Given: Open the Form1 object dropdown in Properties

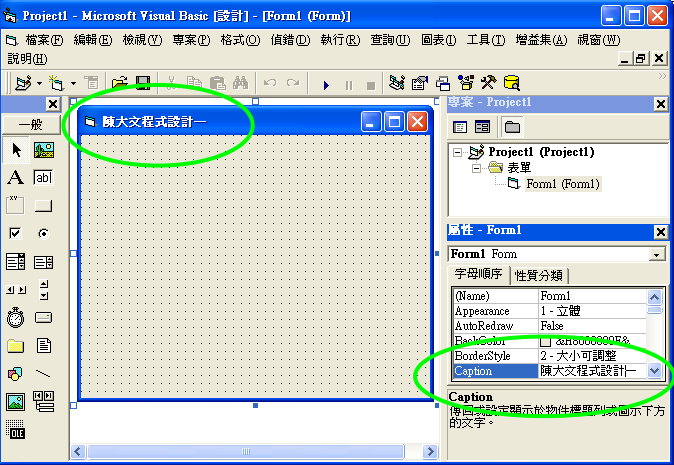Looking at the screenshot, I should [657, 255].
